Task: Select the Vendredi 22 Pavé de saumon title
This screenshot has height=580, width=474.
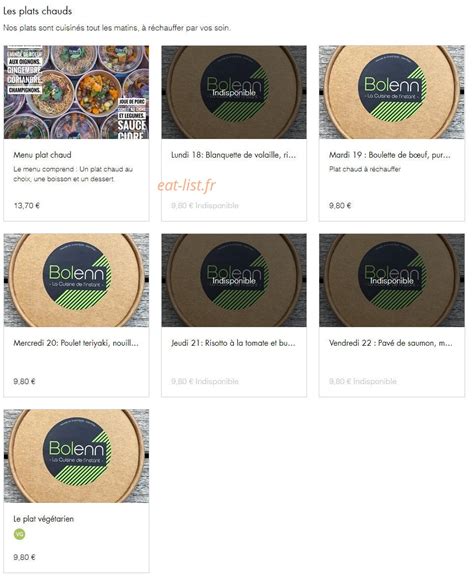Action: [x=390, y=343]
